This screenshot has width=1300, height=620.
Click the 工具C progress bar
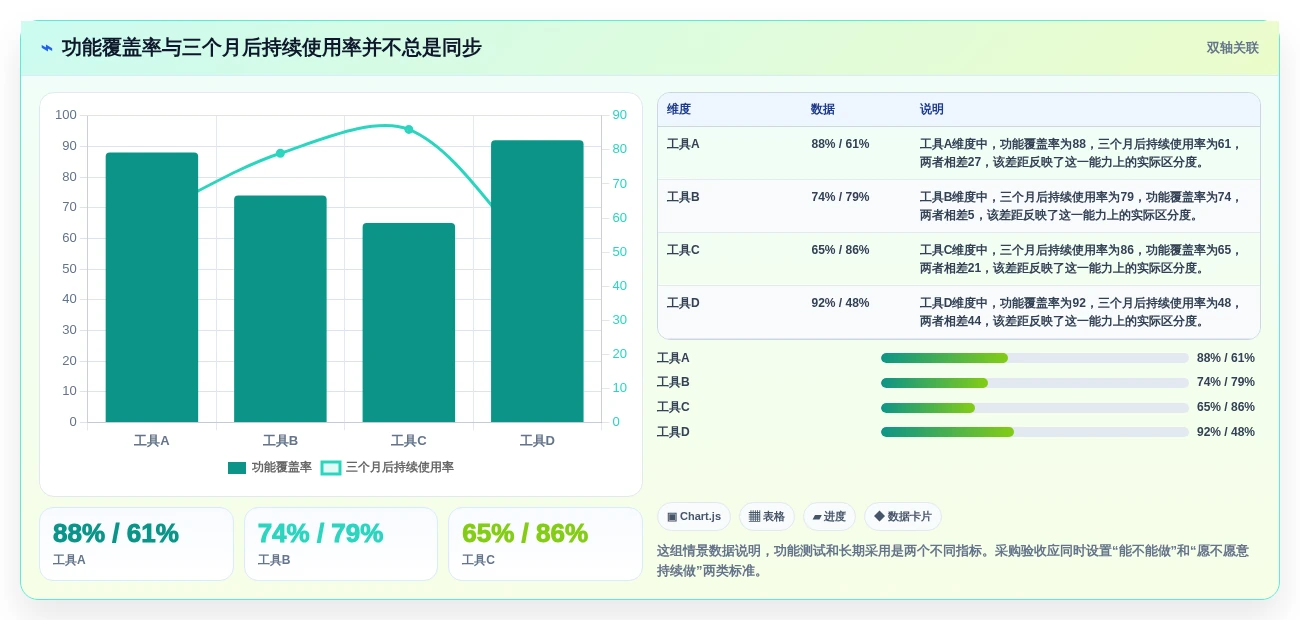1035,408
